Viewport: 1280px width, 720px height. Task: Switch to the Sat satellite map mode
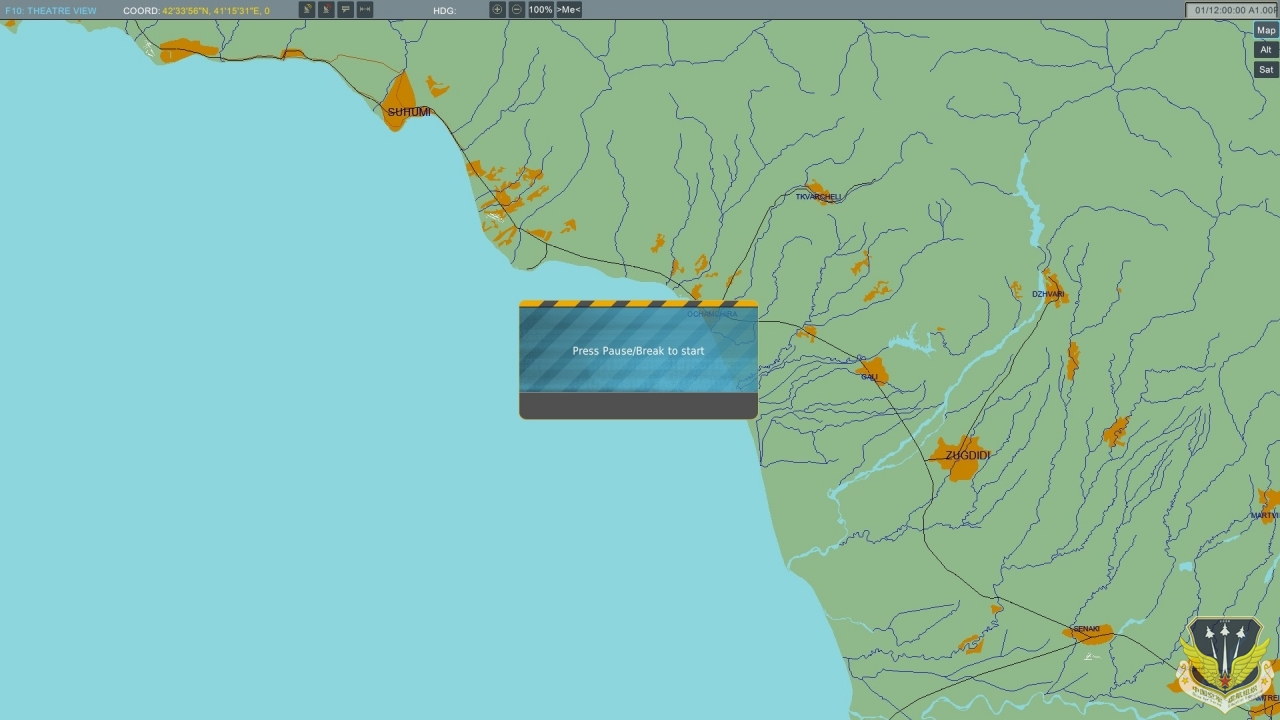click(x=1266, y=70)
